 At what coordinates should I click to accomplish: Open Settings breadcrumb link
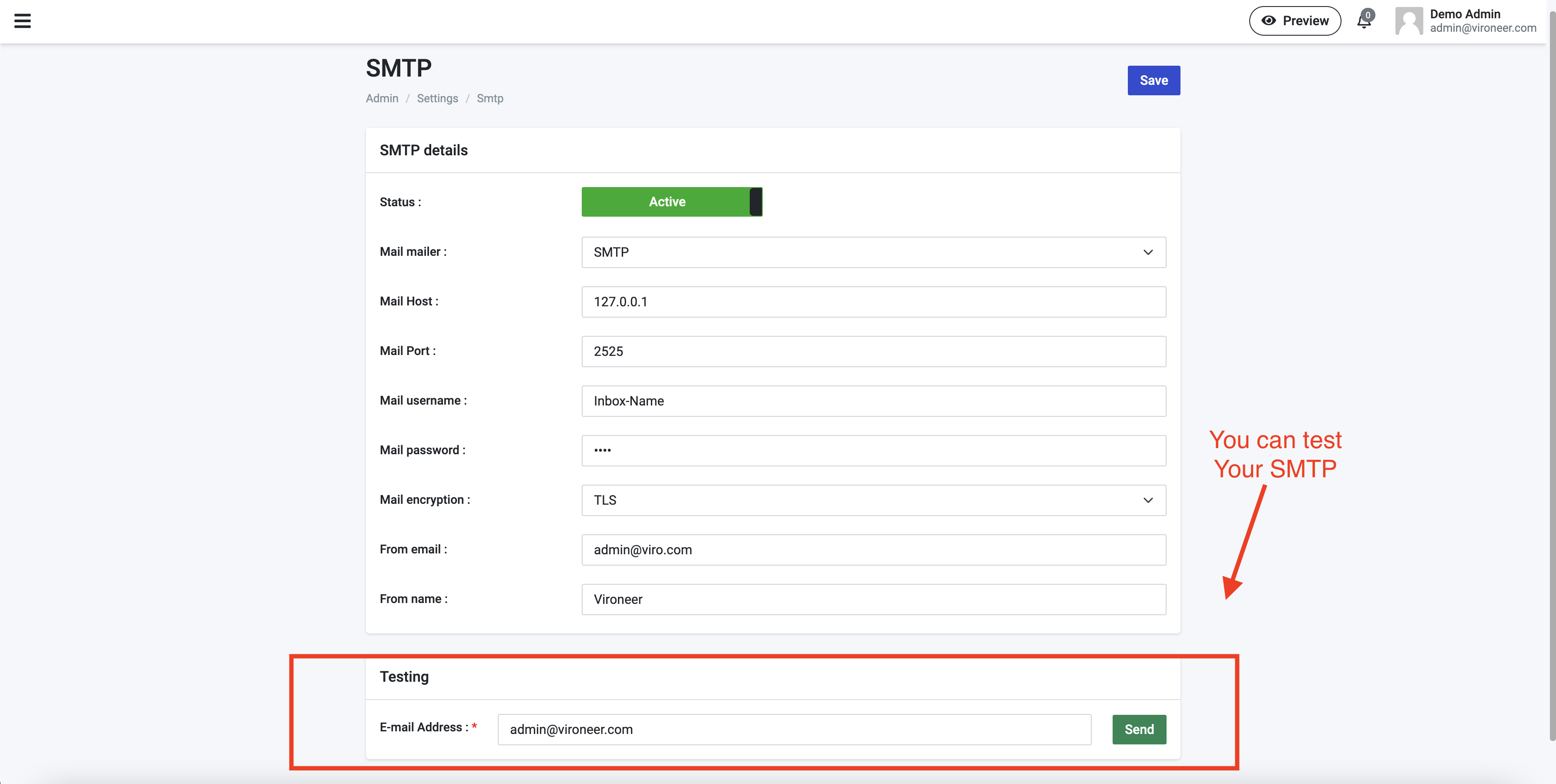click(437, 98)
